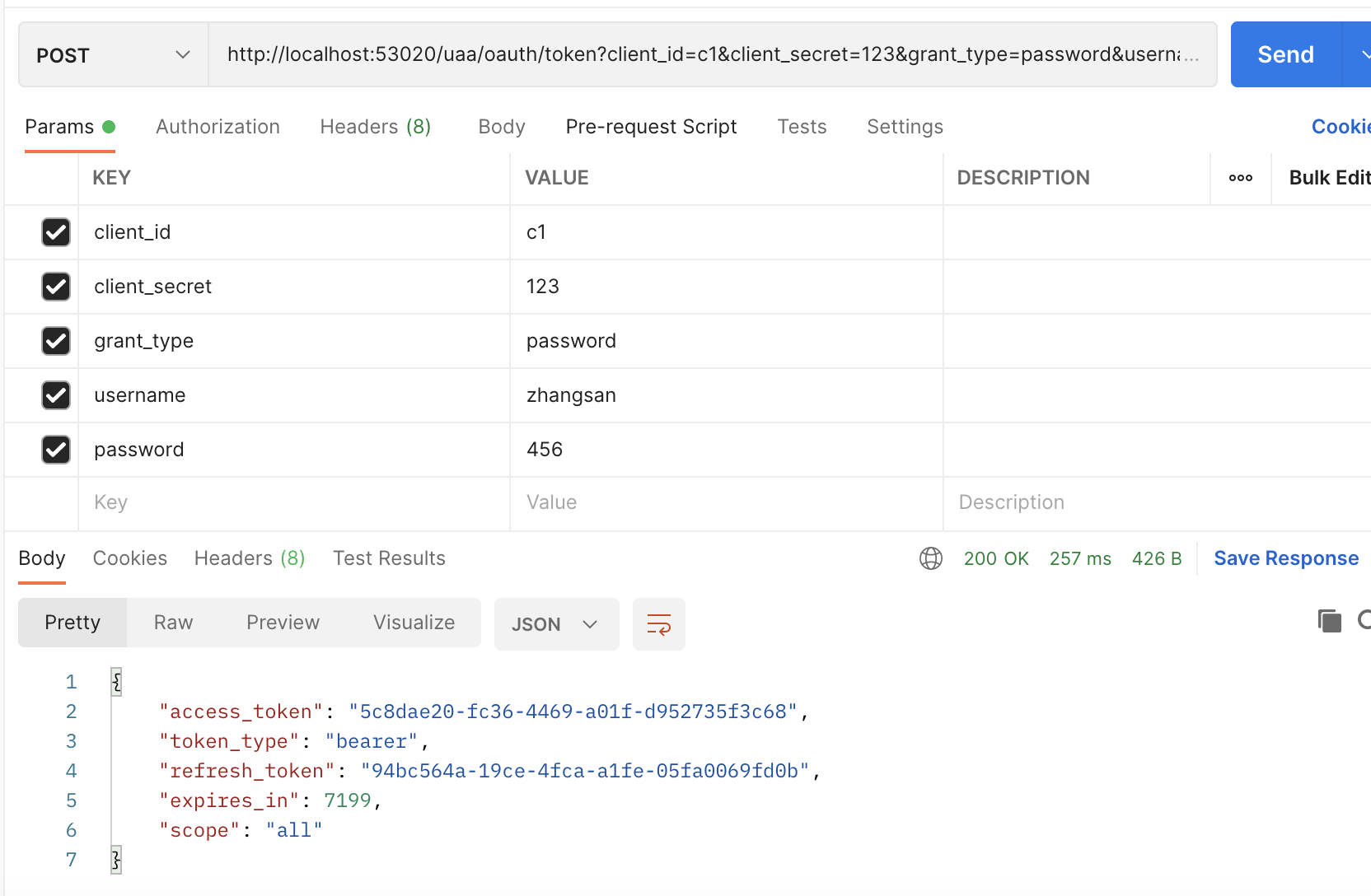Uncheck the client_secret parameter checkbox
The width and height of the screenshot is (1371, 896).
(x=56, y=287)
